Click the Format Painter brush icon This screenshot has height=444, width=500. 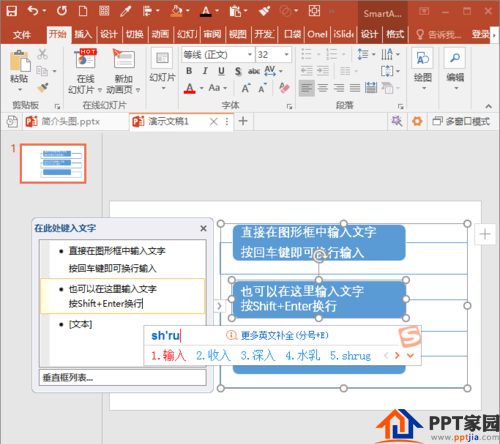point(43,88)
